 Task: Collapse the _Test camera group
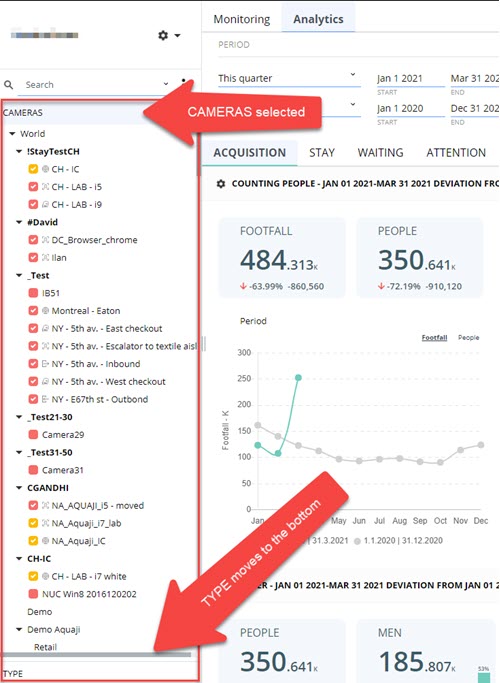(19, 275)
